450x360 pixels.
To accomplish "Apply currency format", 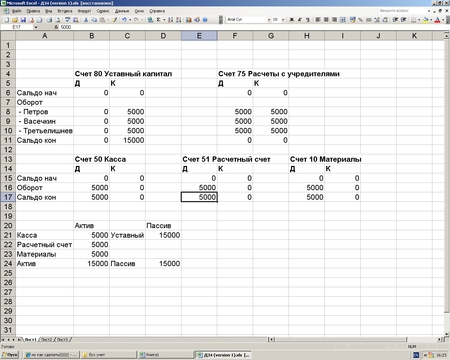I will [352, 20].
